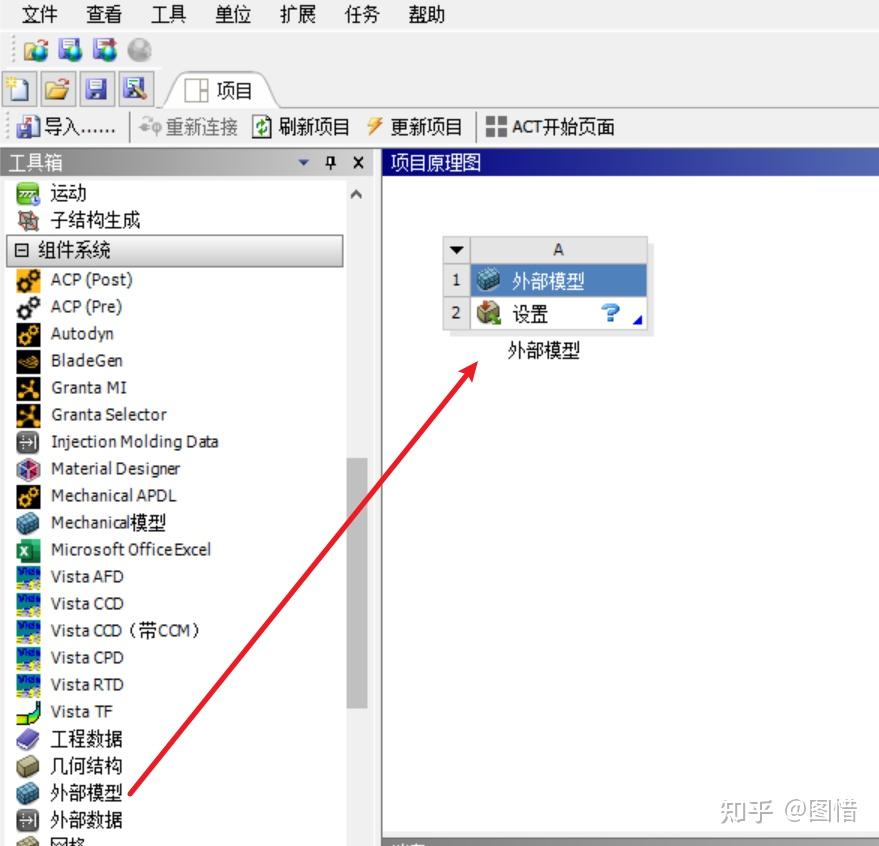Click the dropdown triangle above system A

(x=455, y=247)
